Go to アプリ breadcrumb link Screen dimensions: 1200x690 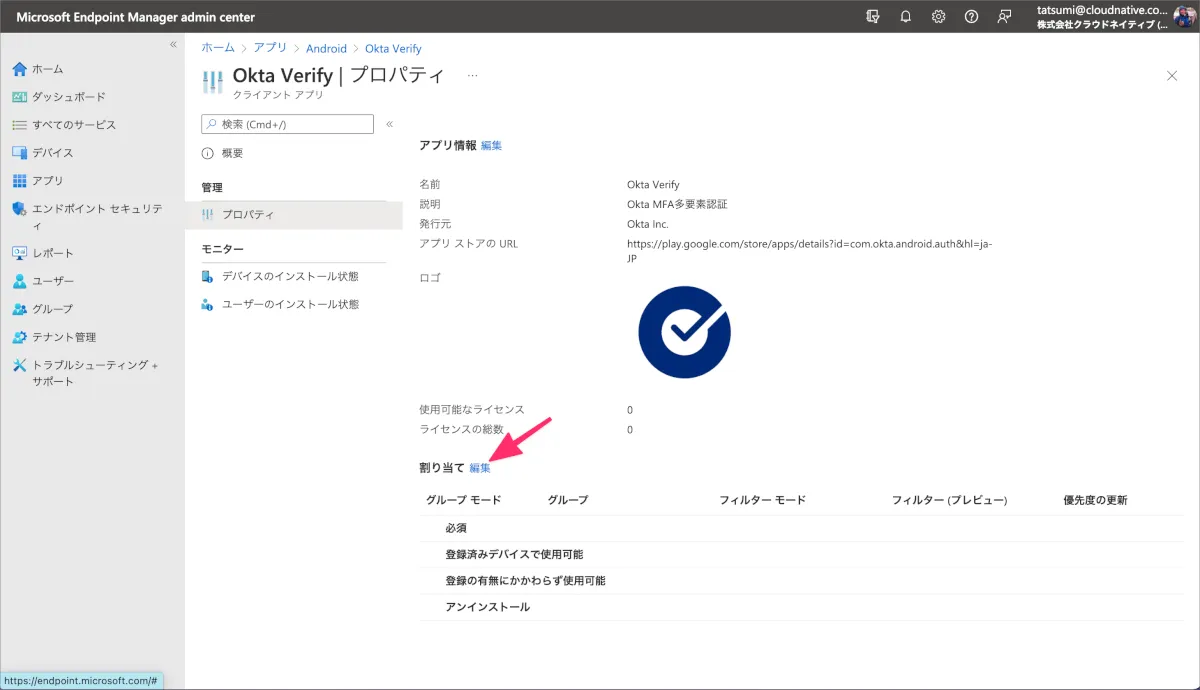coord(270,48)
